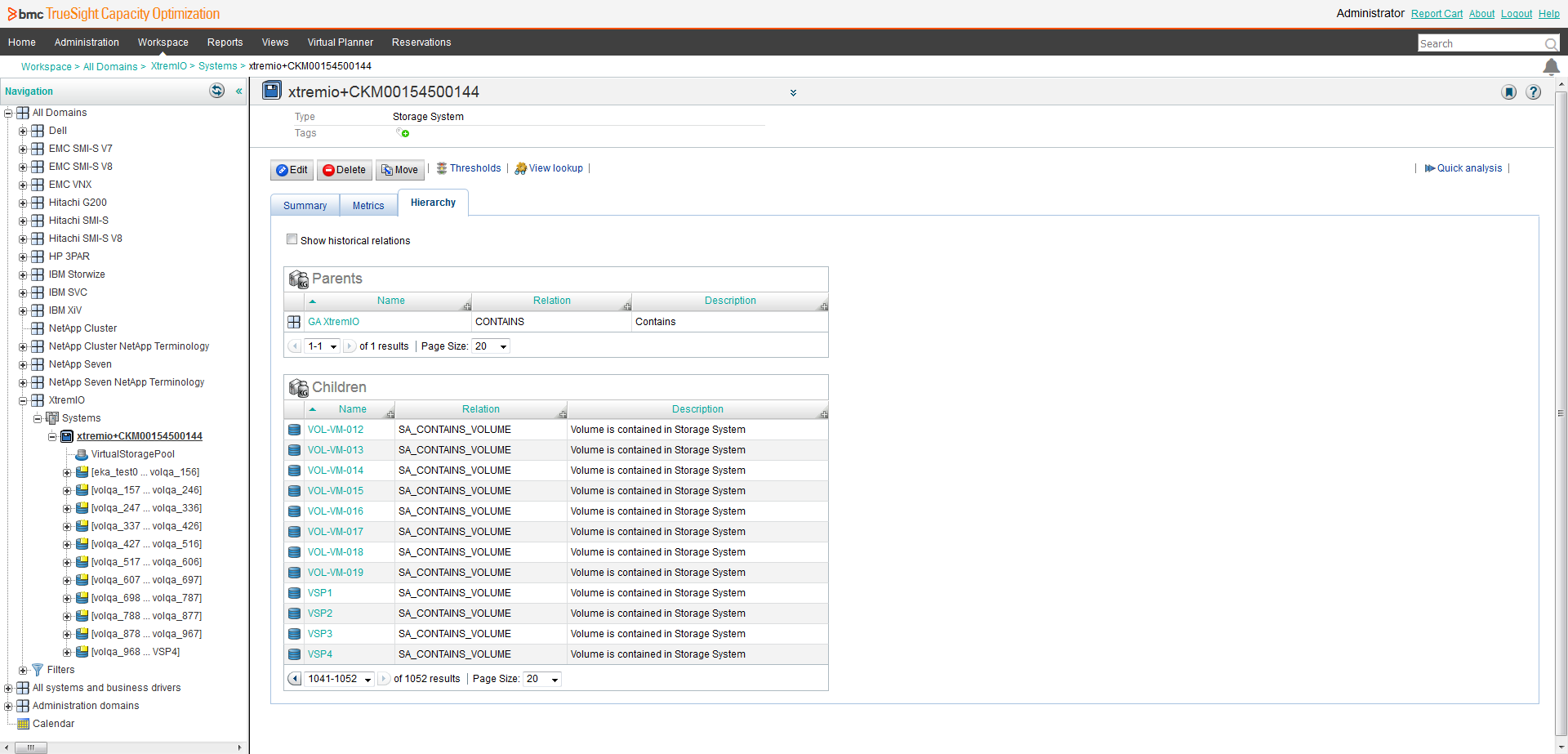Click the Delete button
The image size is (1568, 754).
point(344,170)
